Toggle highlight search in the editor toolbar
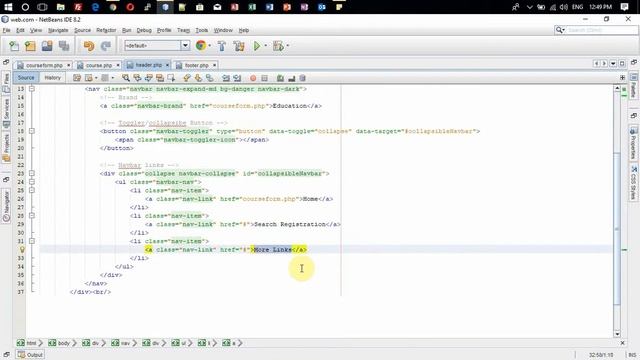The image size is (640, 360). (160, 78)
